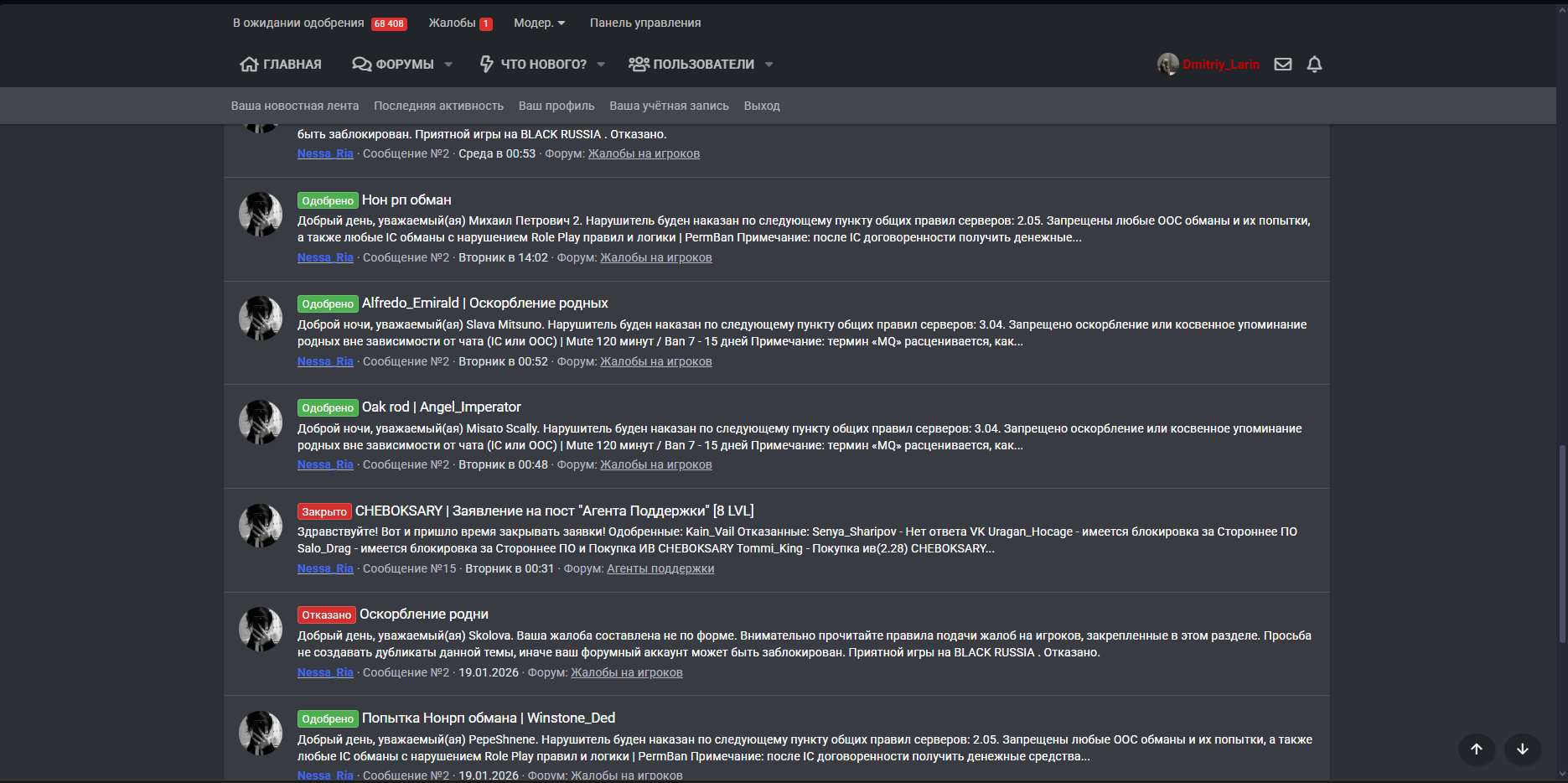This screenshot has width=1568, height=783.
Task: Open the Модер. dropdown menu
Action: (539, 23)
